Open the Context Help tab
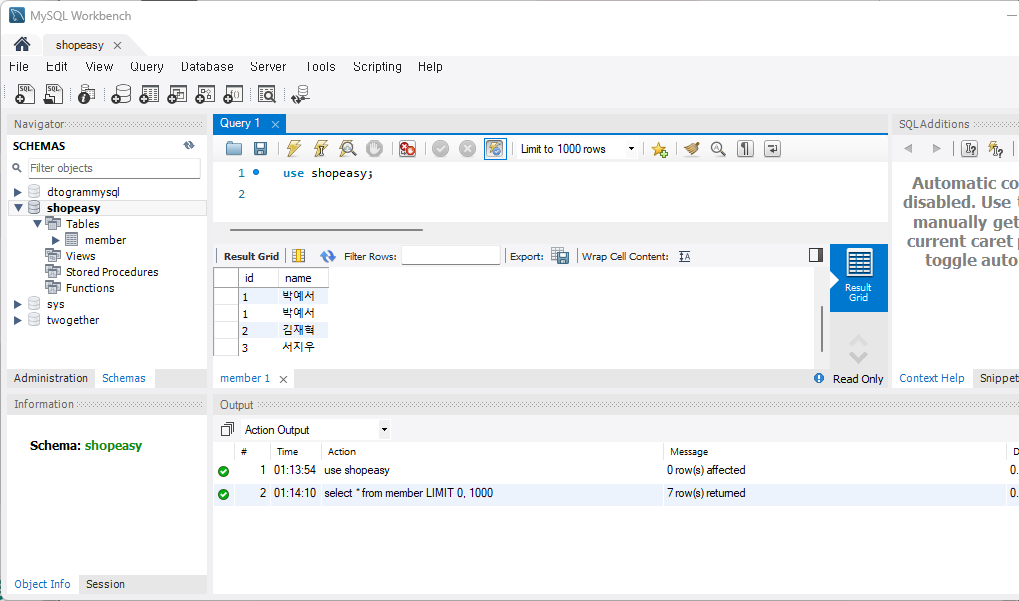1019x601 pixels. [932, 378]
